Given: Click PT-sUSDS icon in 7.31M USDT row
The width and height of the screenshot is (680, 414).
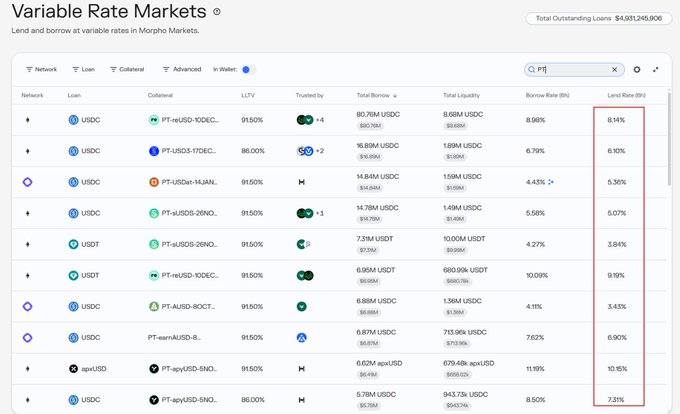Looking at the screenshot, I should (154, 244).
